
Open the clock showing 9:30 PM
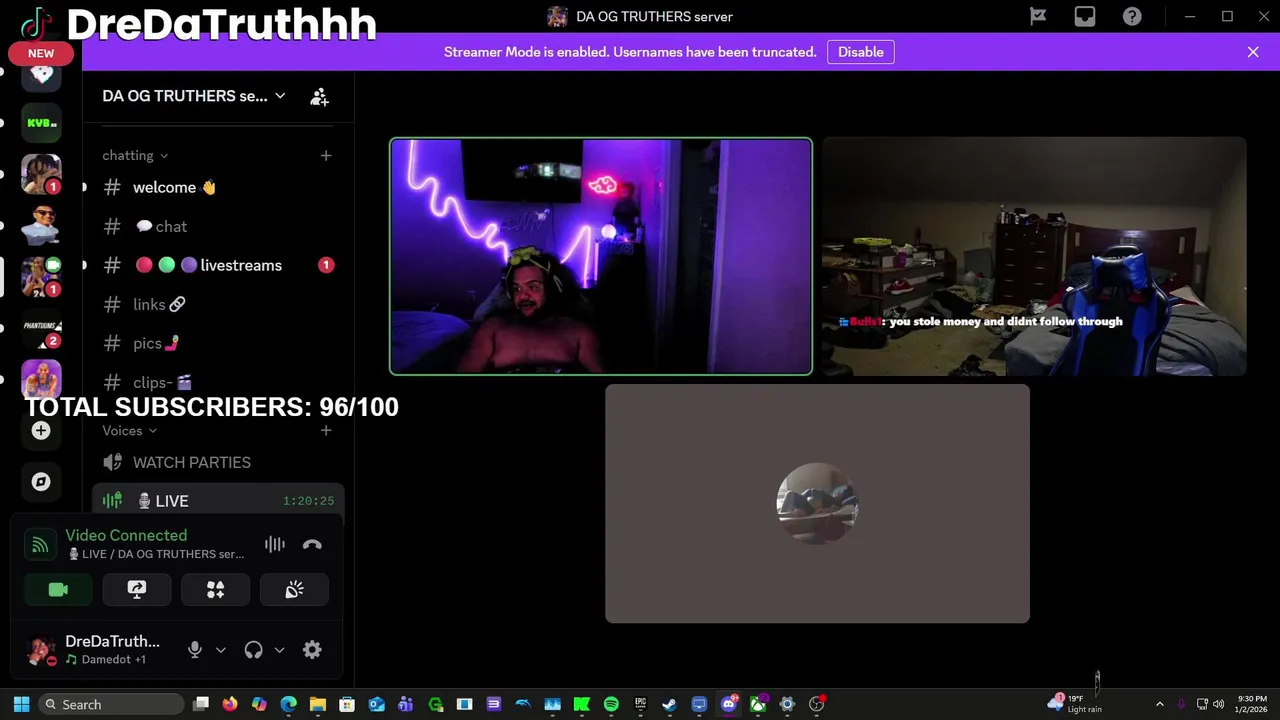[1252, 704]
